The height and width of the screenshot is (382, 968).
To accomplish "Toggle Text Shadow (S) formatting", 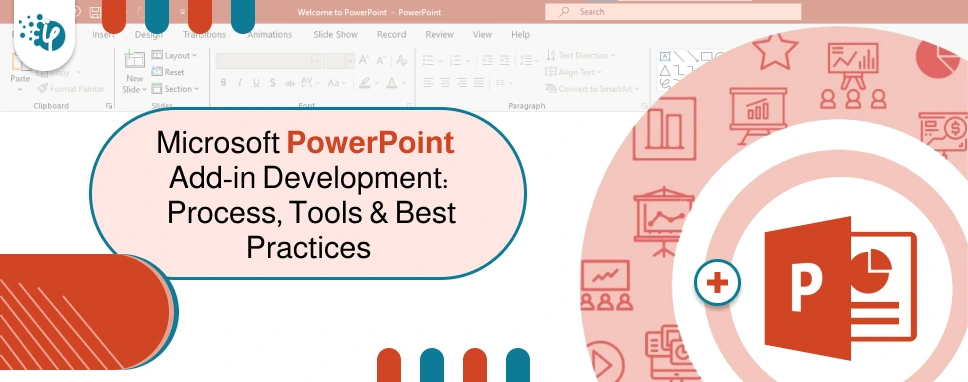I will point(272,83).
